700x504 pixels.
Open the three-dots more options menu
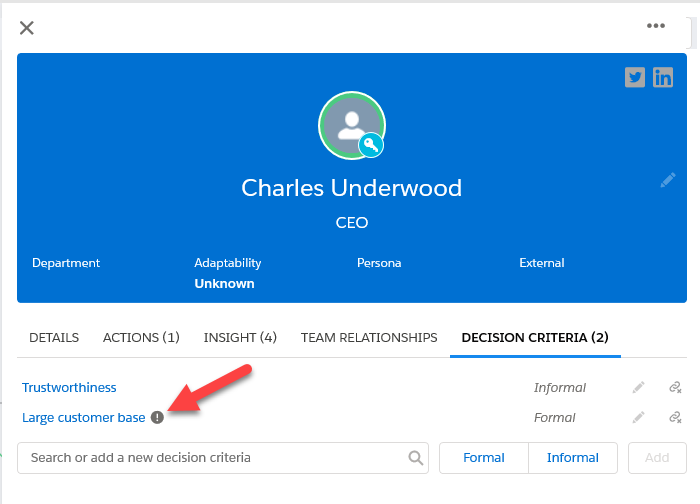coord(656,26)
